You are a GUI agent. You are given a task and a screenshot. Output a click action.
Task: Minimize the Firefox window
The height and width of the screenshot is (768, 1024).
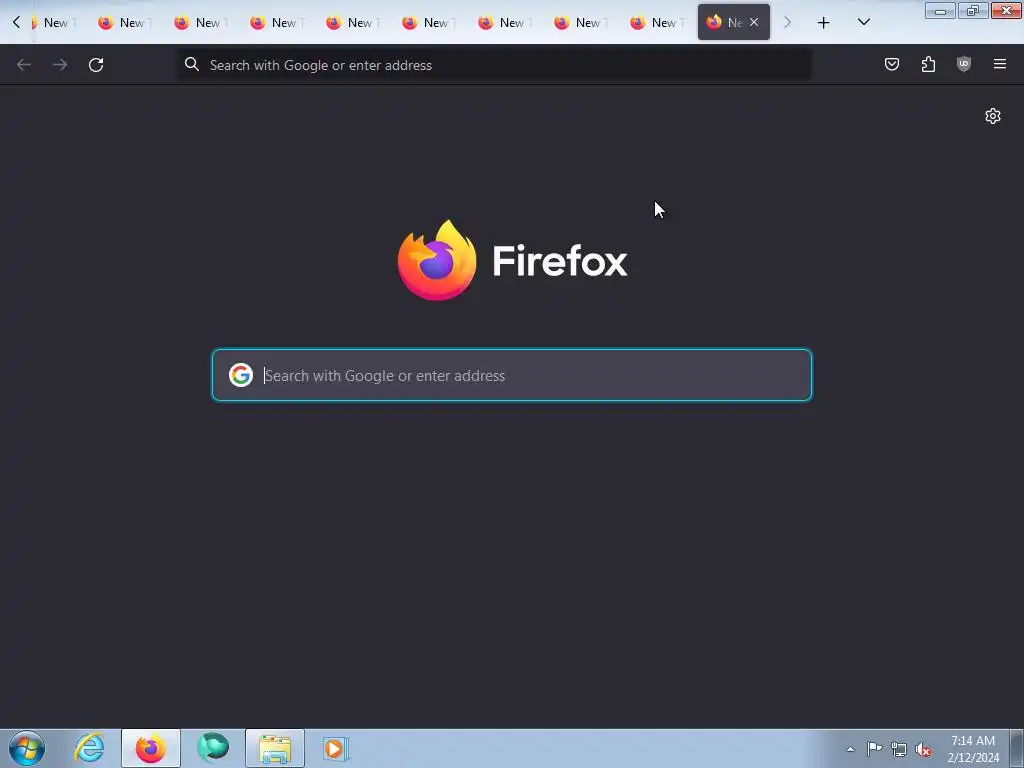(940, 11)
